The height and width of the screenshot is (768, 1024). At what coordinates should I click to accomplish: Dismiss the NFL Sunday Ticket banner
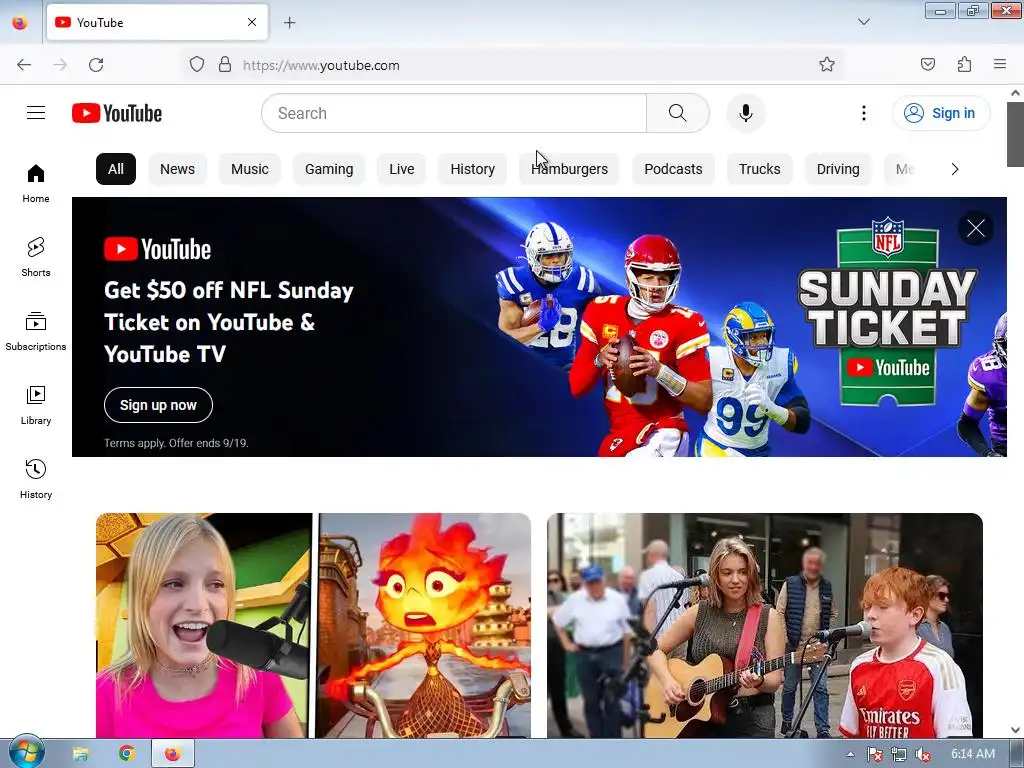point(976,229)
